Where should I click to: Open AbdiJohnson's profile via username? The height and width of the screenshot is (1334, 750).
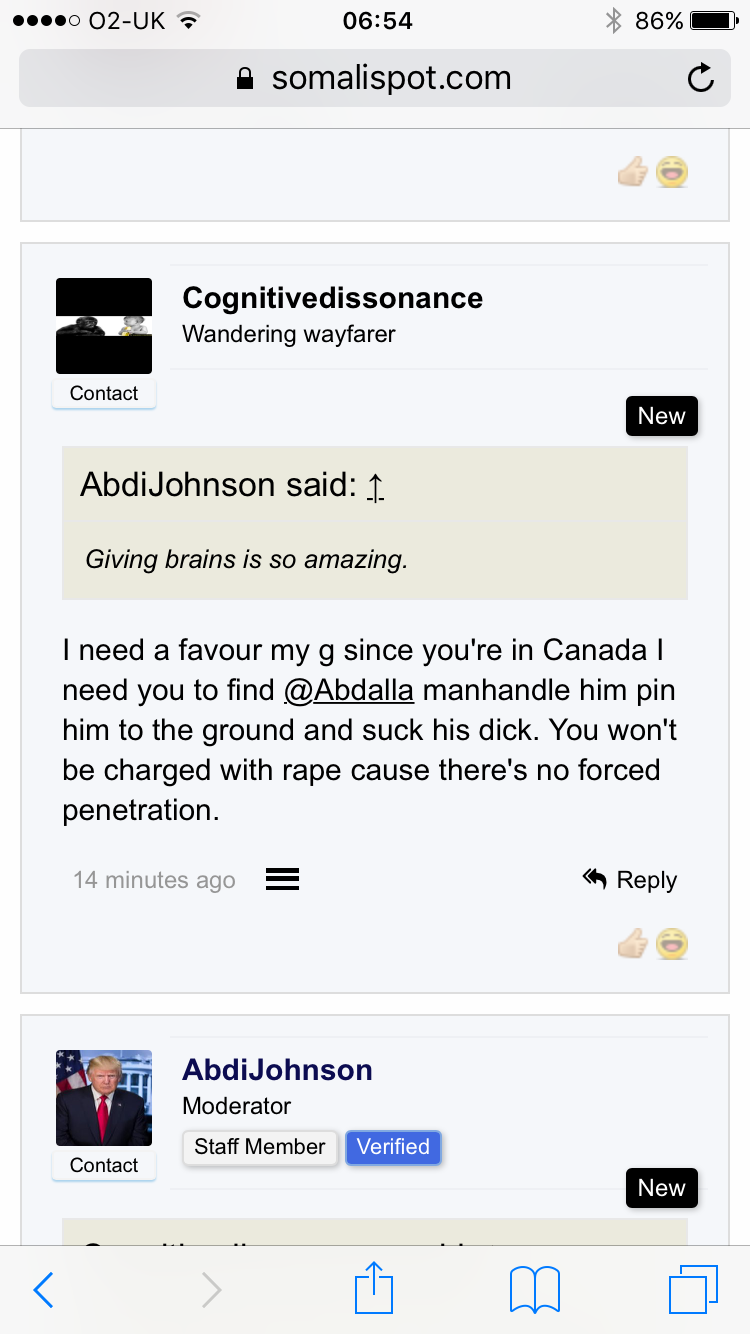[277, 1070]
